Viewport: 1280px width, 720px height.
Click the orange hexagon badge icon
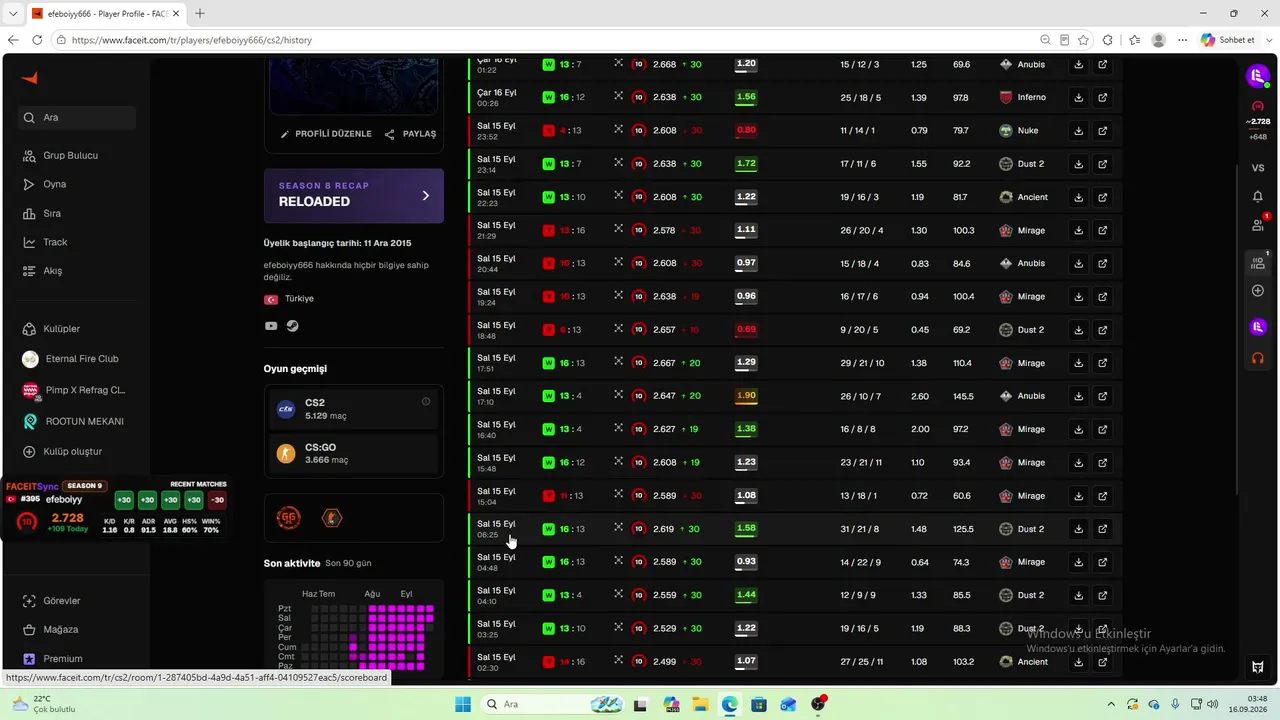click(332, 517)
